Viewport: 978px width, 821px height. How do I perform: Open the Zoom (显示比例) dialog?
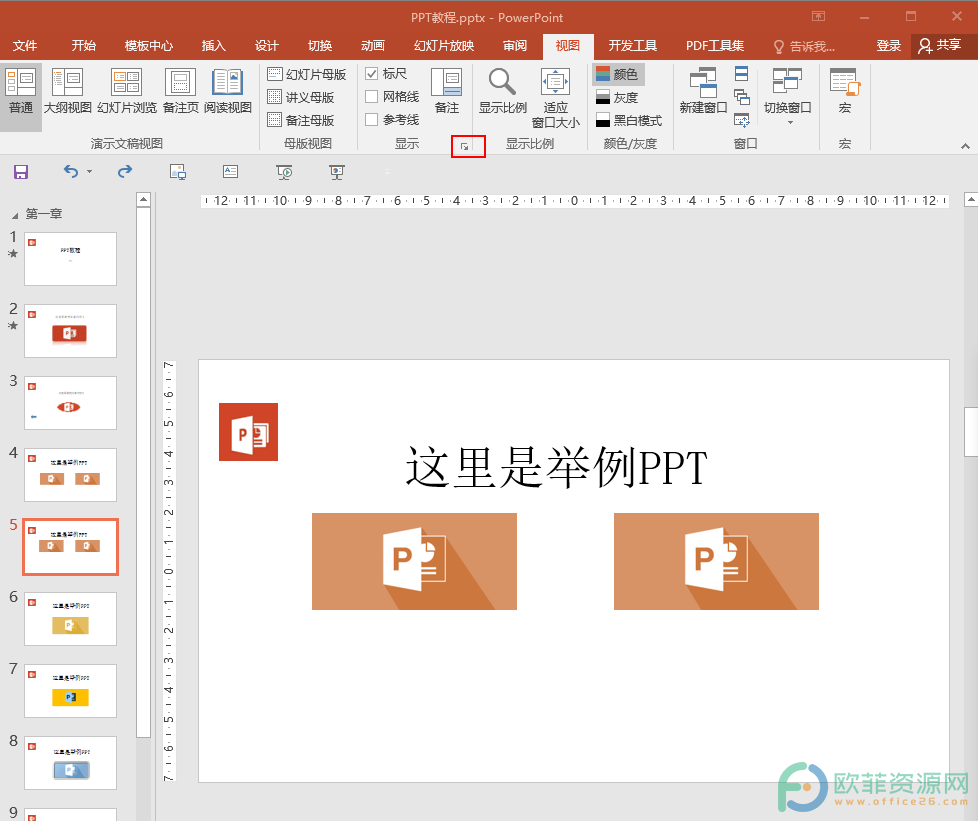tap(503, 92)
